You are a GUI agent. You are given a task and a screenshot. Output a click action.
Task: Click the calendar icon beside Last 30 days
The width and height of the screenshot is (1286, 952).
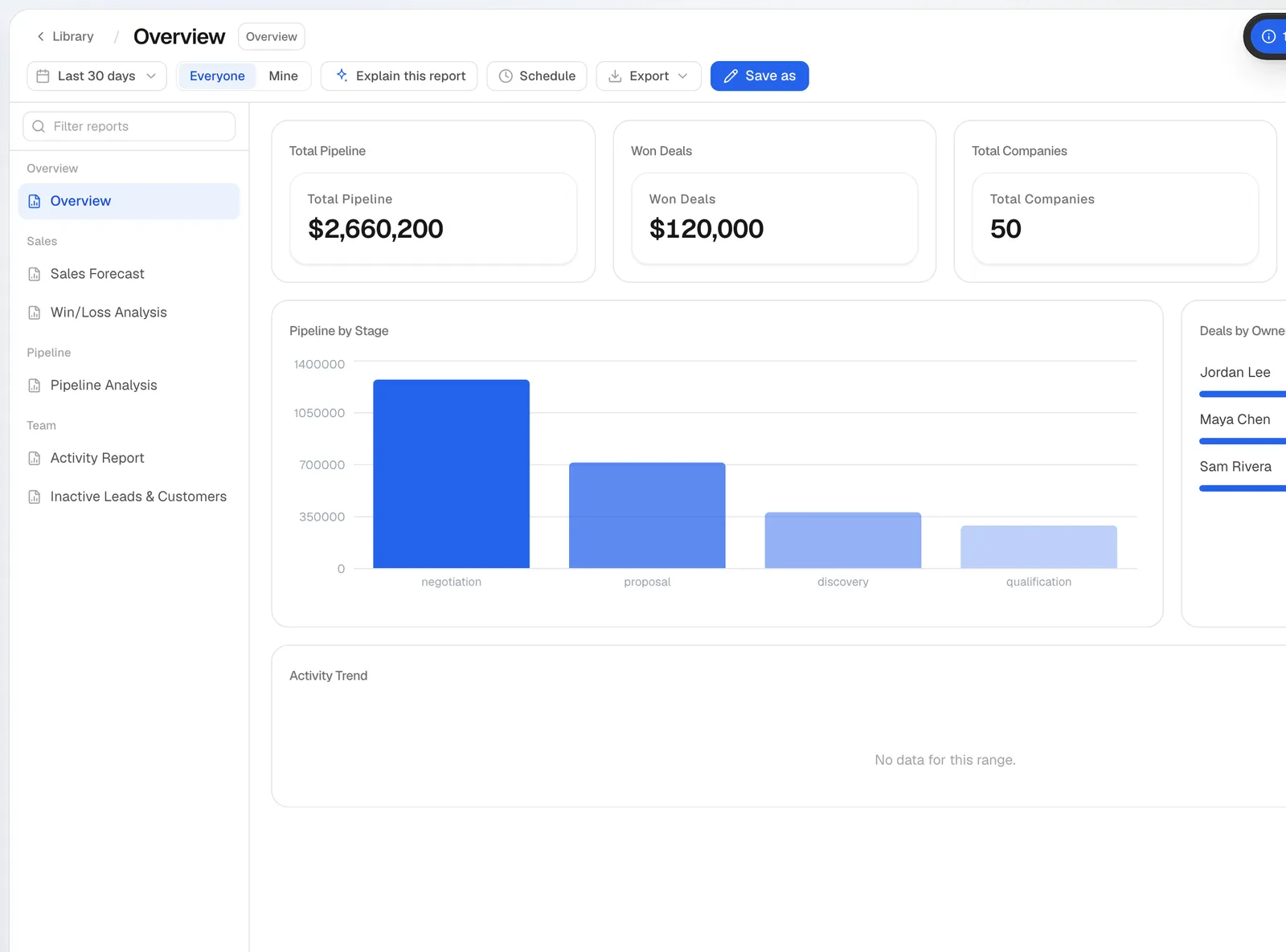(x=43, y=76)
